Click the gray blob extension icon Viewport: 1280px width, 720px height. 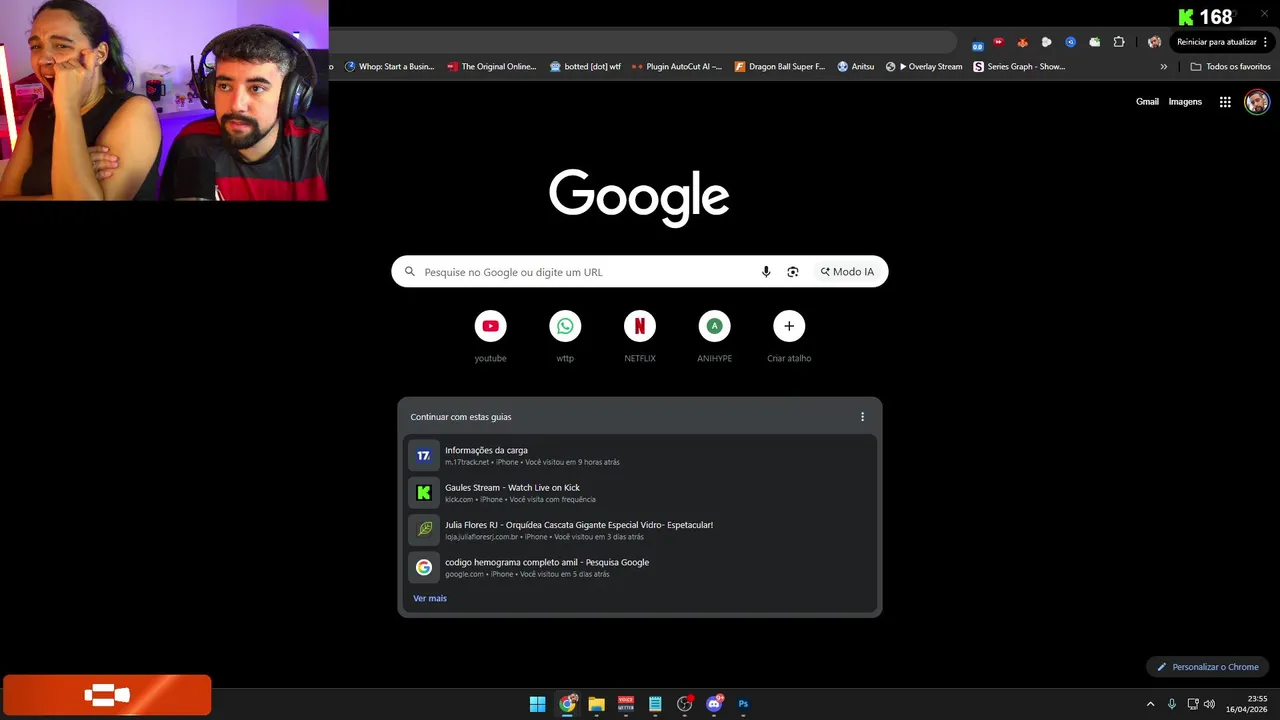coord(1046,42)
